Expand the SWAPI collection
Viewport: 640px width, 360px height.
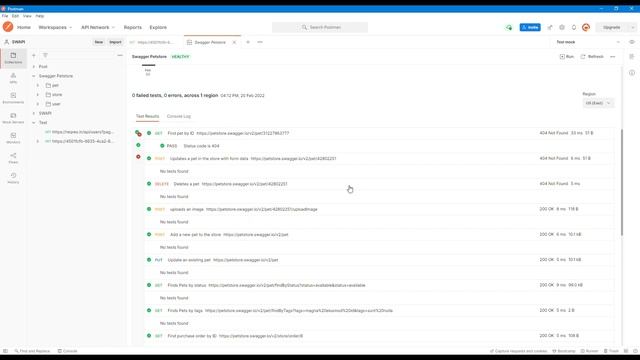[x=34, y=113]
